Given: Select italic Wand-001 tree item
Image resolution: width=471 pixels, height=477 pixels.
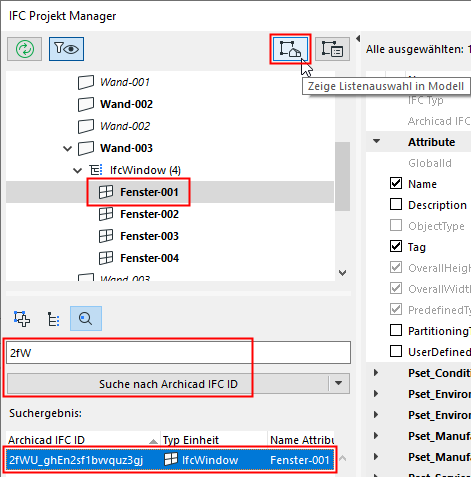Looking at the screenshot, I should [125, 82].
